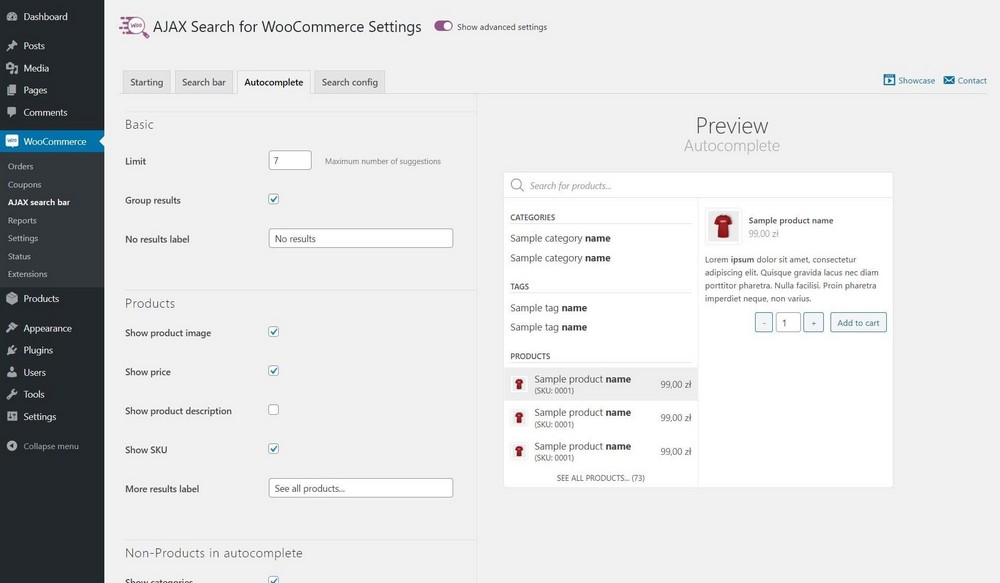Click the magnifier icon in preview search bar

point(517,185)
